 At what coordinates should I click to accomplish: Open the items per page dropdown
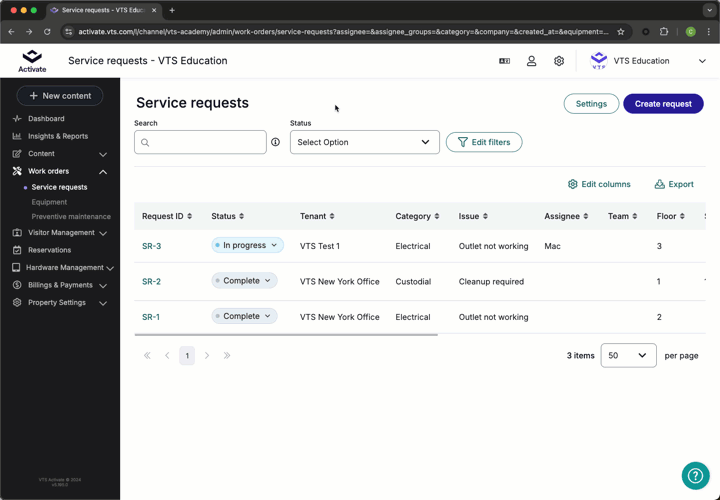[628, 355]
